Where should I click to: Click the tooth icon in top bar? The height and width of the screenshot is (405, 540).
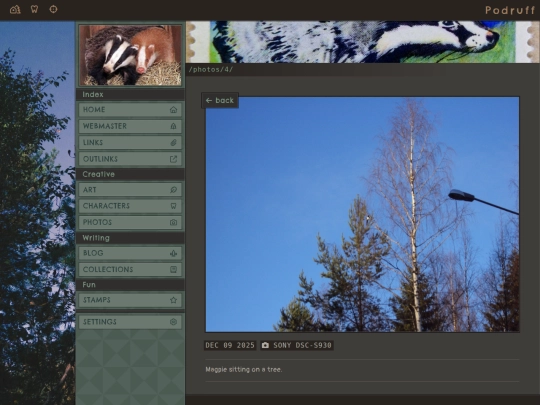[x=34, y=9]
